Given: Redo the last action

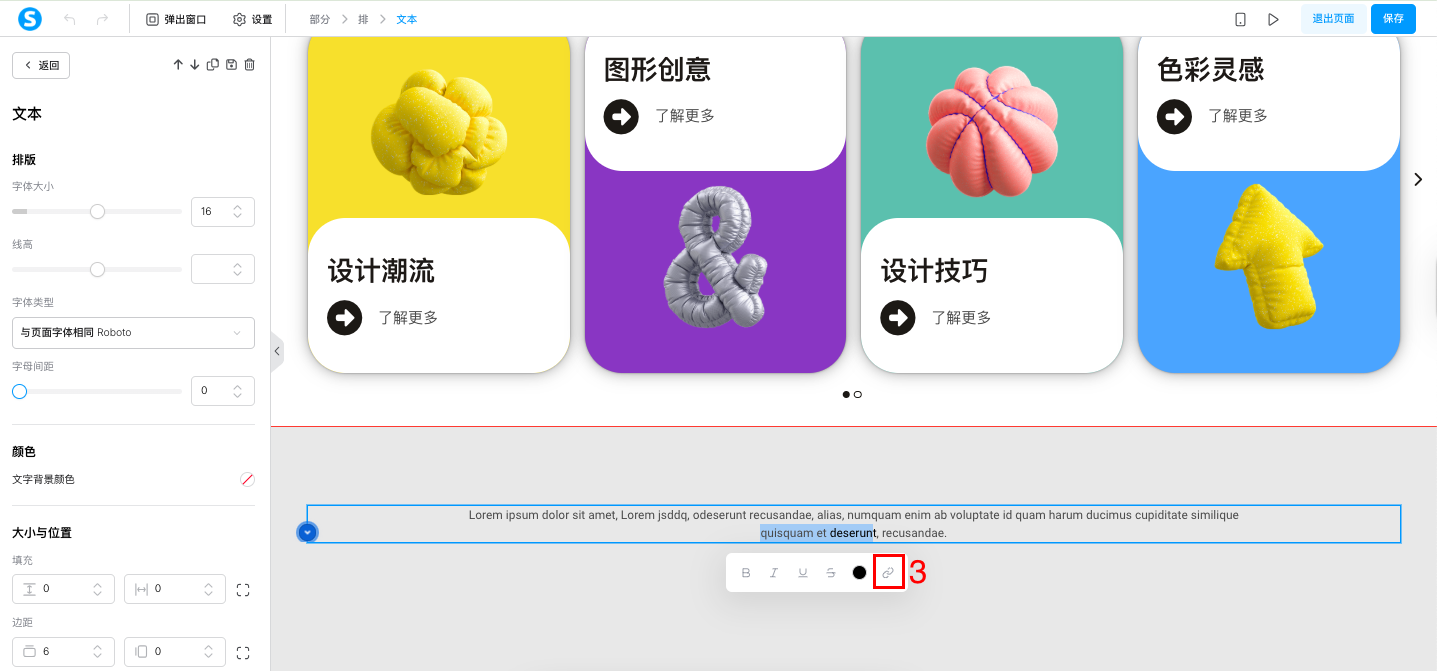Looking at the screenshot, I should click(102, 19).
